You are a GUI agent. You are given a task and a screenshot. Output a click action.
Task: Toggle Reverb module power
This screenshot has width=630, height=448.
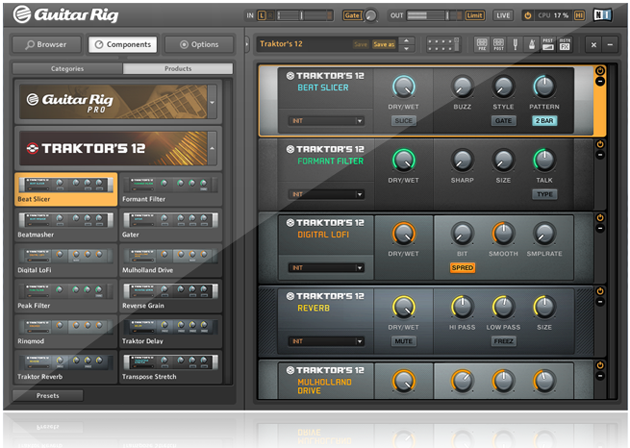point(600,291)
